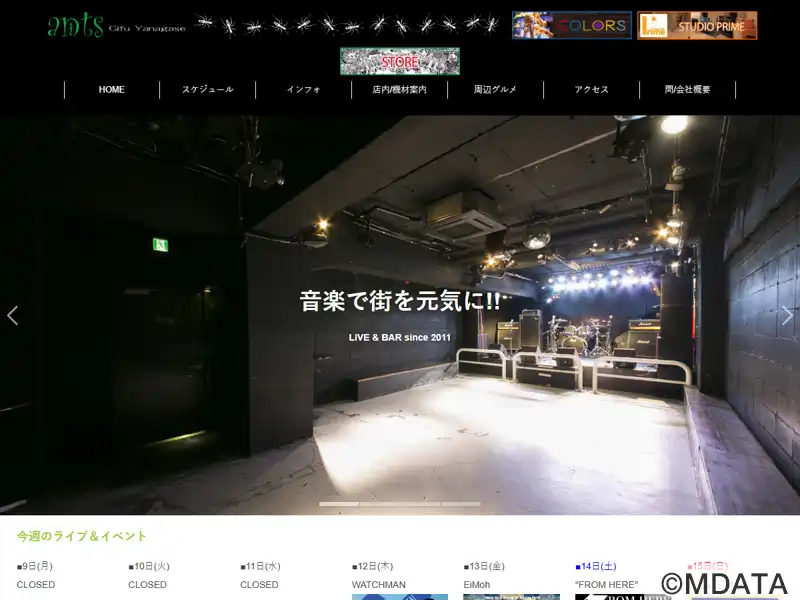
Task: Click the 13日(金) date entry
Action: pyautogui.click(x=484, y=566)
